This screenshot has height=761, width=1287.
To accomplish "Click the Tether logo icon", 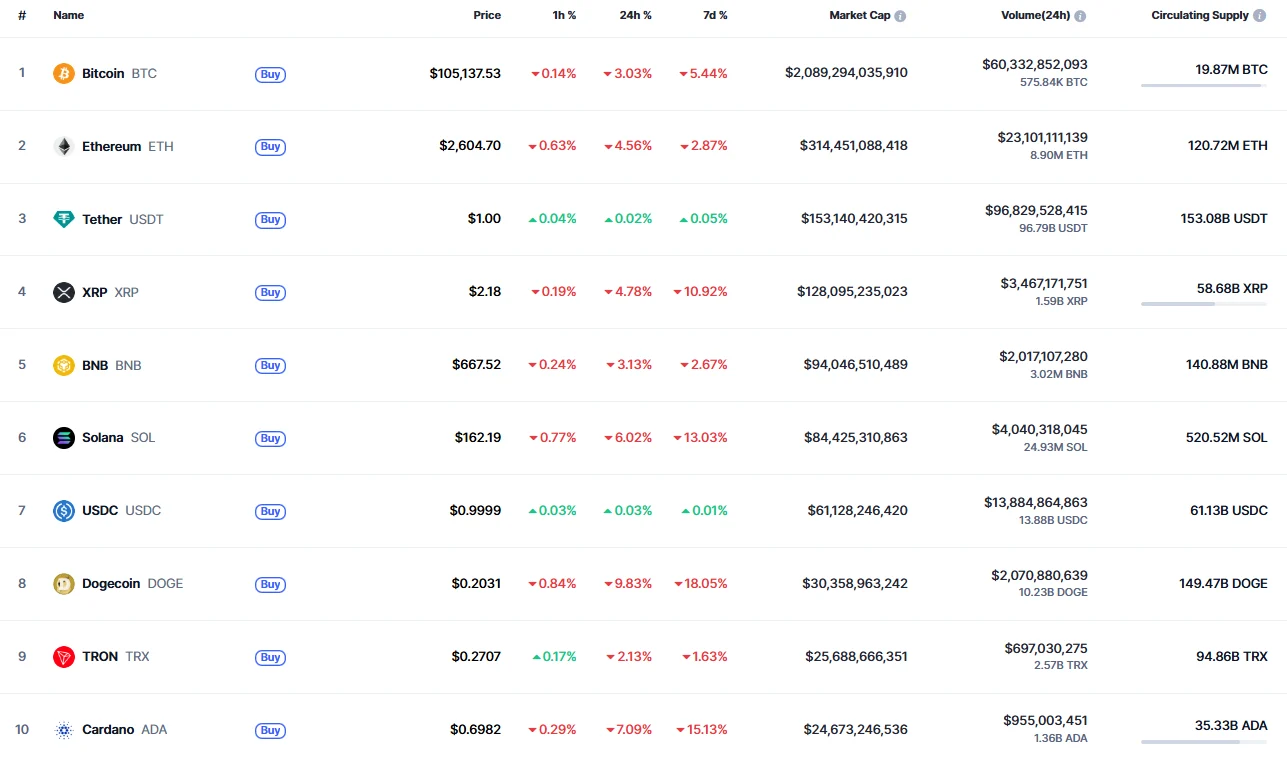I will (x=64, y=219).
